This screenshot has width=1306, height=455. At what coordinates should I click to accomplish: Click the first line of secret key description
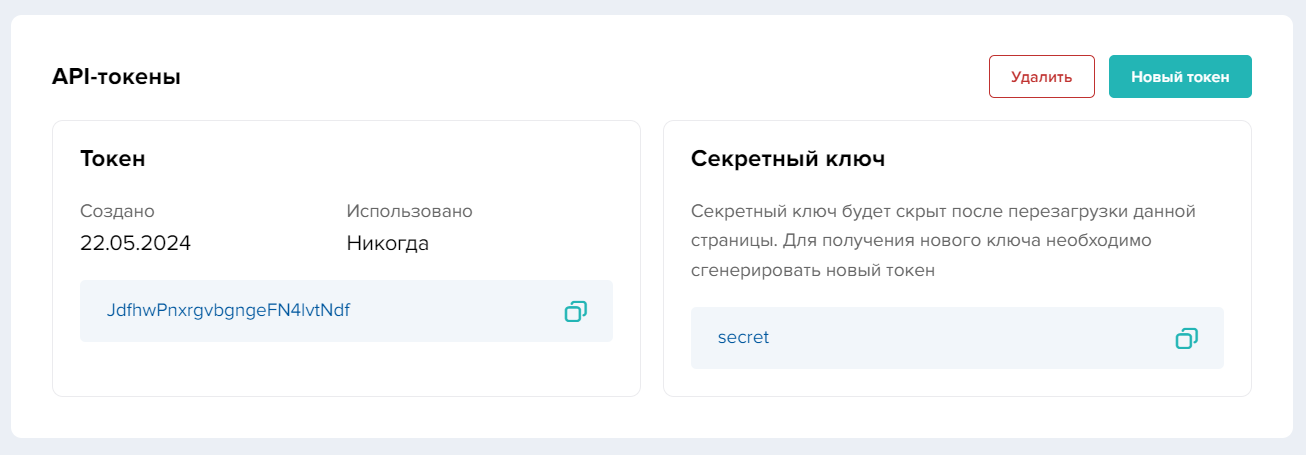(943, 212)
